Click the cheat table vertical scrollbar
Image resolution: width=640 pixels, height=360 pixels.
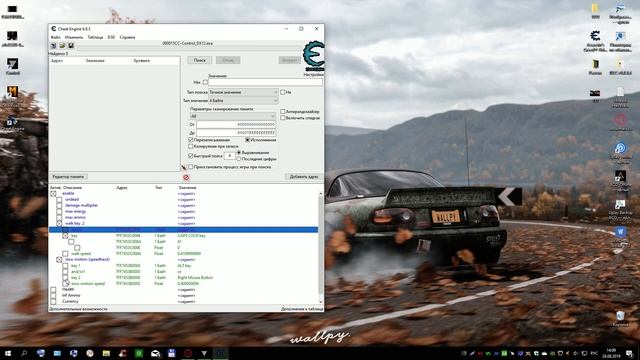(321, 247)
